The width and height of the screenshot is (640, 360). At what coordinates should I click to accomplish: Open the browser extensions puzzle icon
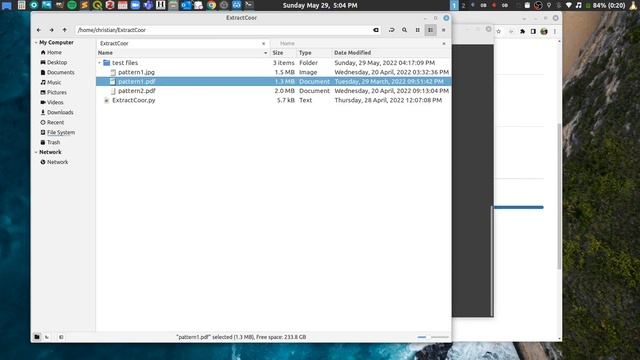pos(522,31)
